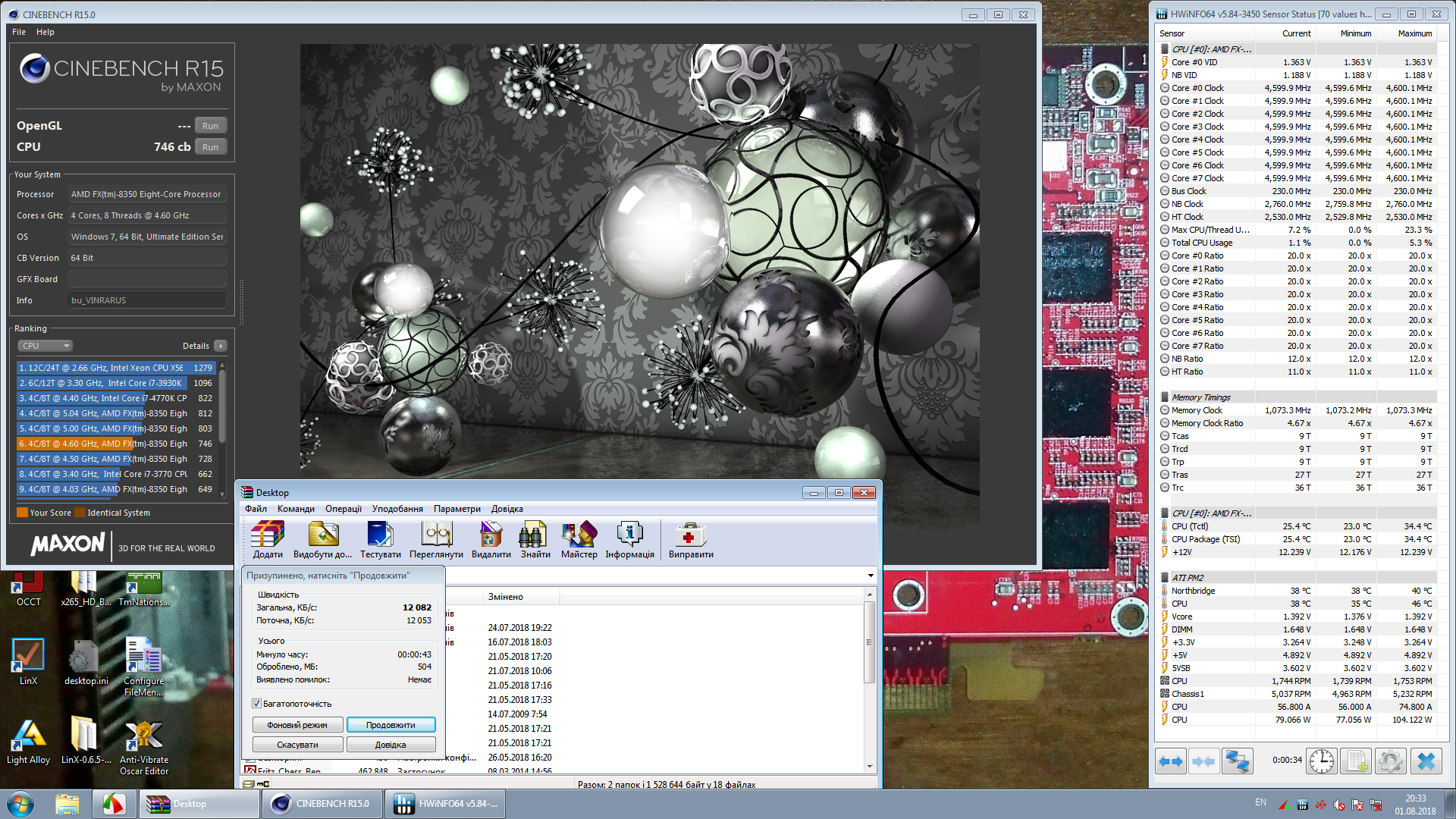The height and width of the screenshot is (819, 1456).
Task: Click the HWiNFO reset clock icon
Action: click(1322, 761)
